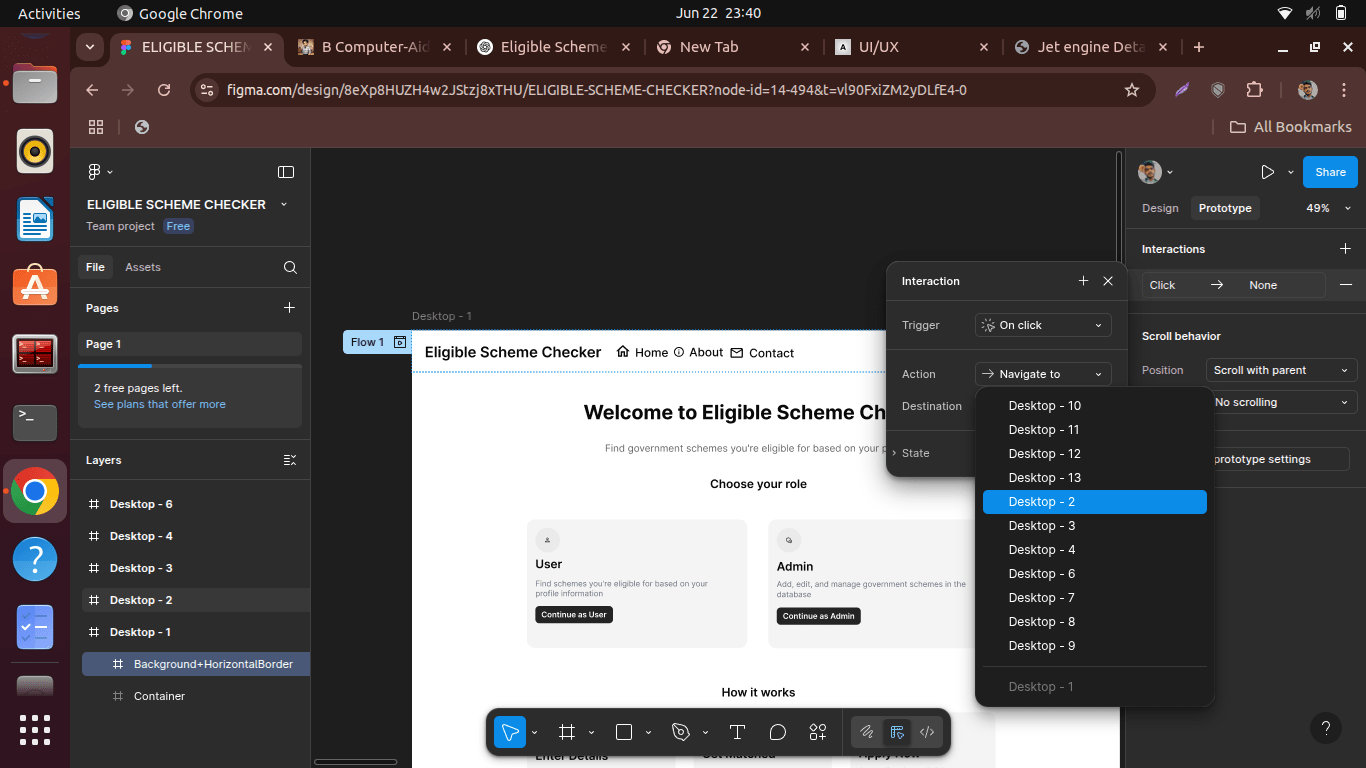Present prototype with the play icon

pos(1267,172)
